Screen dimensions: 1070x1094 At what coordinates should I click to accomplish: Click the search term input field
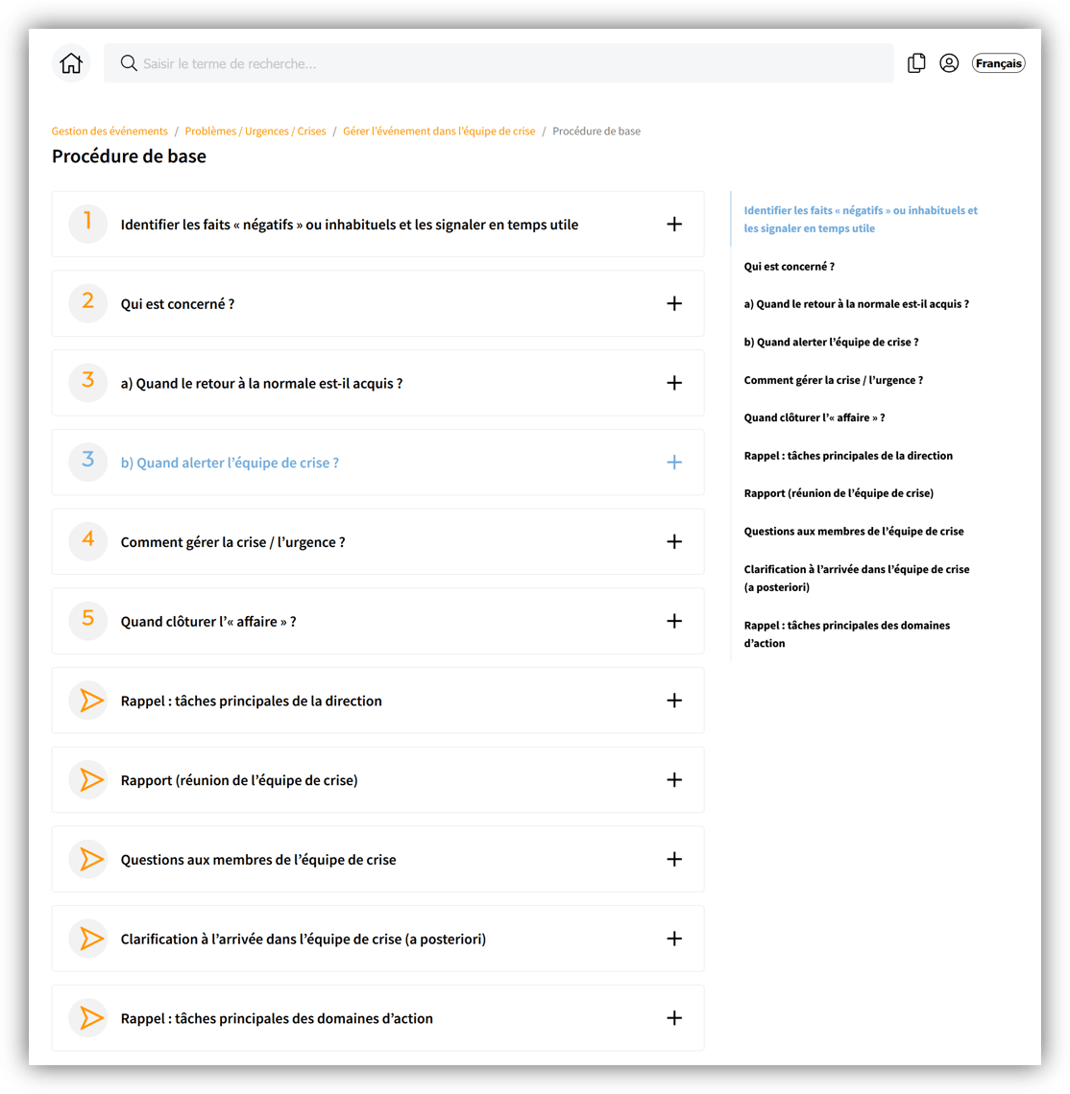[500, 64]
